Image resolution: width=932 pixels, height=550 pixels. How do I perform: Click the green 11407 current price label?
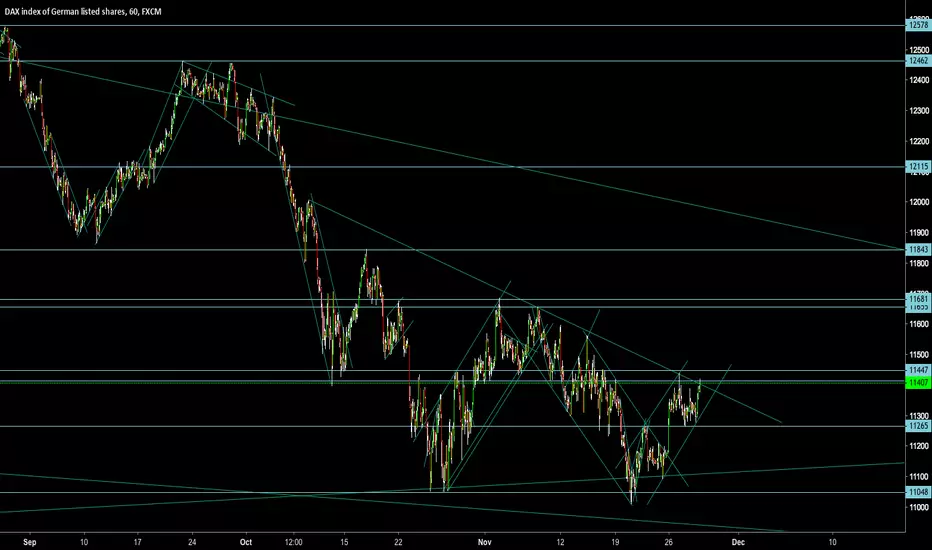[918, 382]
